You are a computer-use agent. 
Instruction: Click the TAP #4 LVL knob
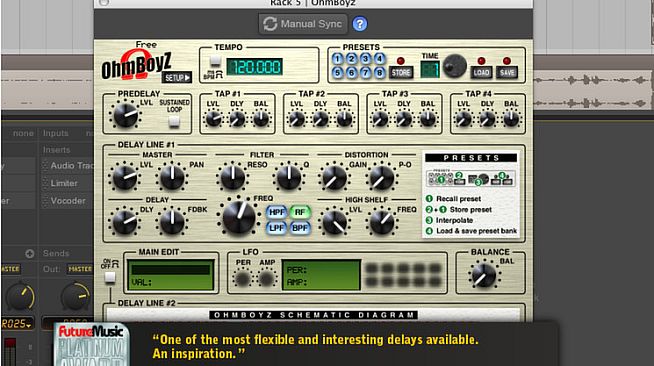(x=464, y=119)
